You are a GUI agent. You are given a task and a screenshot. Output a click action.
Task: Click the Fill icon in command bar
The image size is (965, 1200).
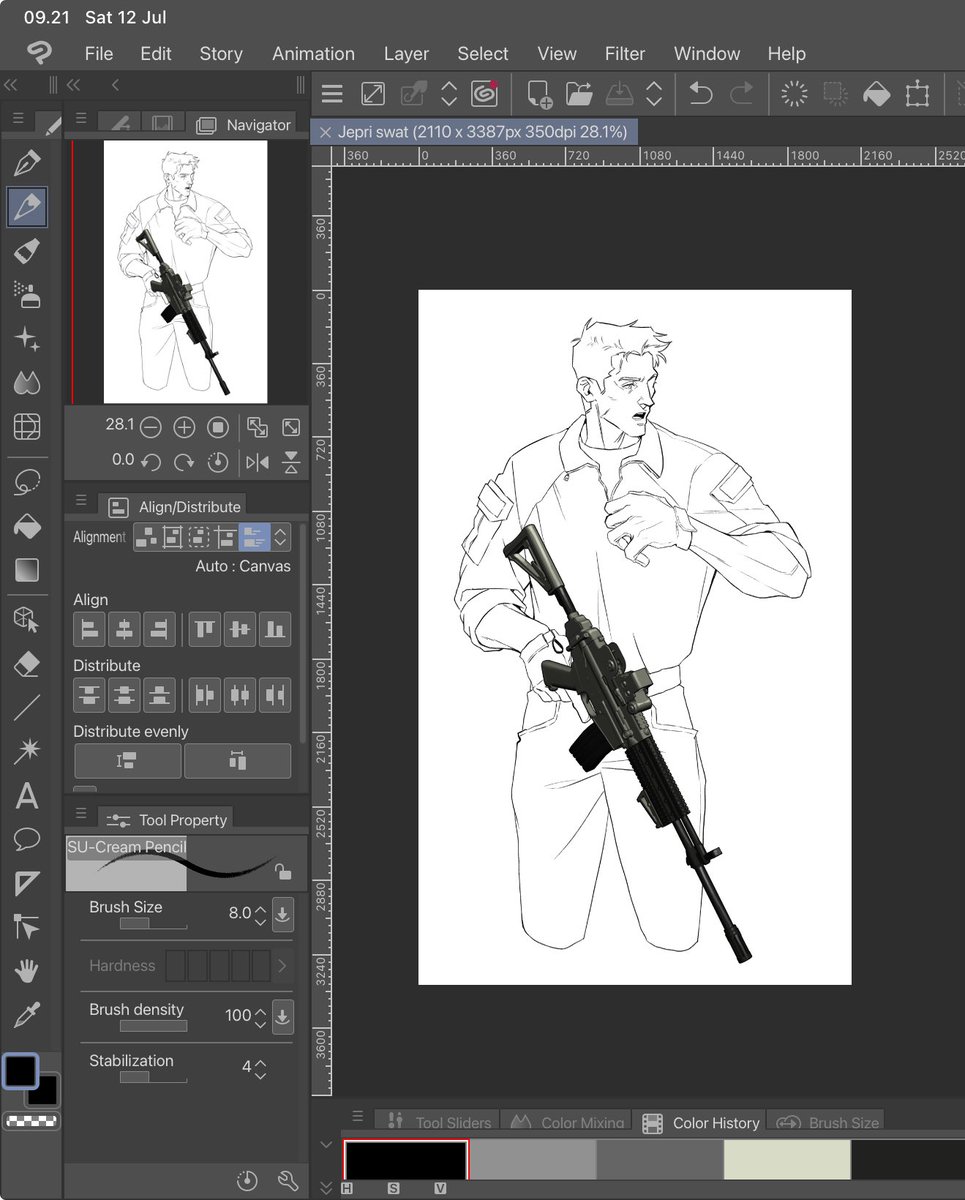tap(875, 94)
